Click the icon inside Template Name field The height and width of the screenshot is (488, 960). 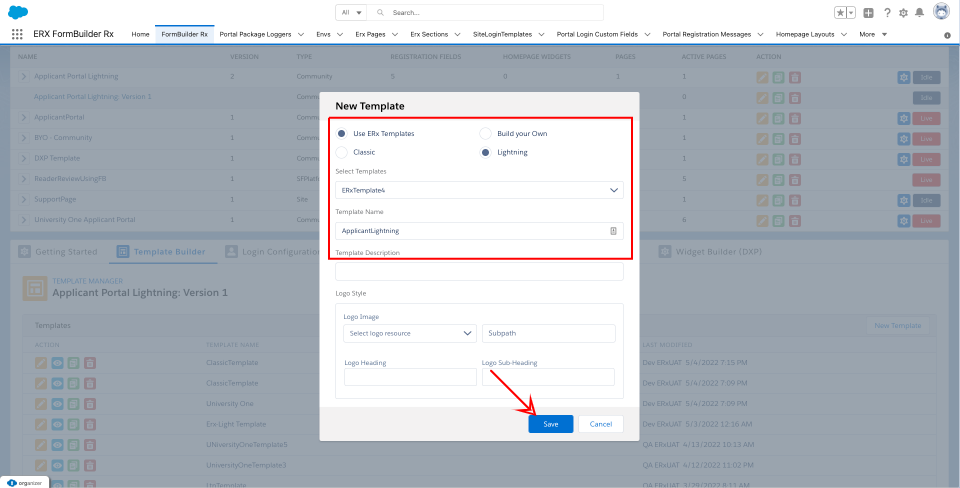pos(613,231)
